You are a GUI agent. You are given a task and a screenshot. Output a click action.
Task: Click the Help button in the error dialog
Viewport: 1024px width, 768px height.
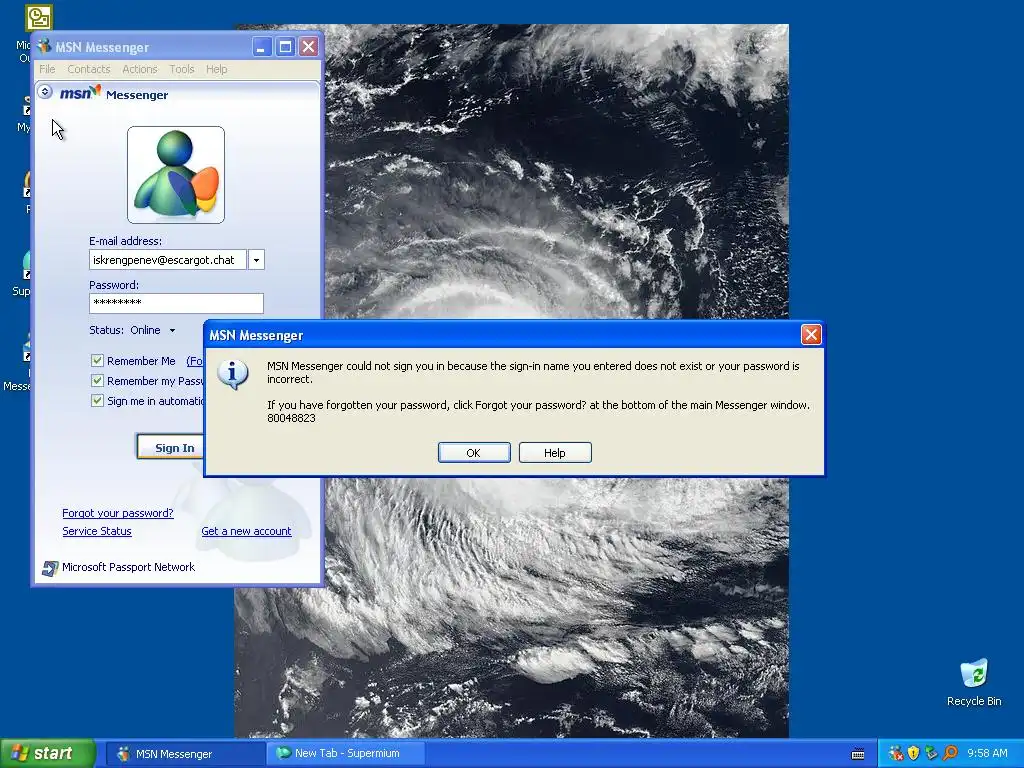click(555, 453)
